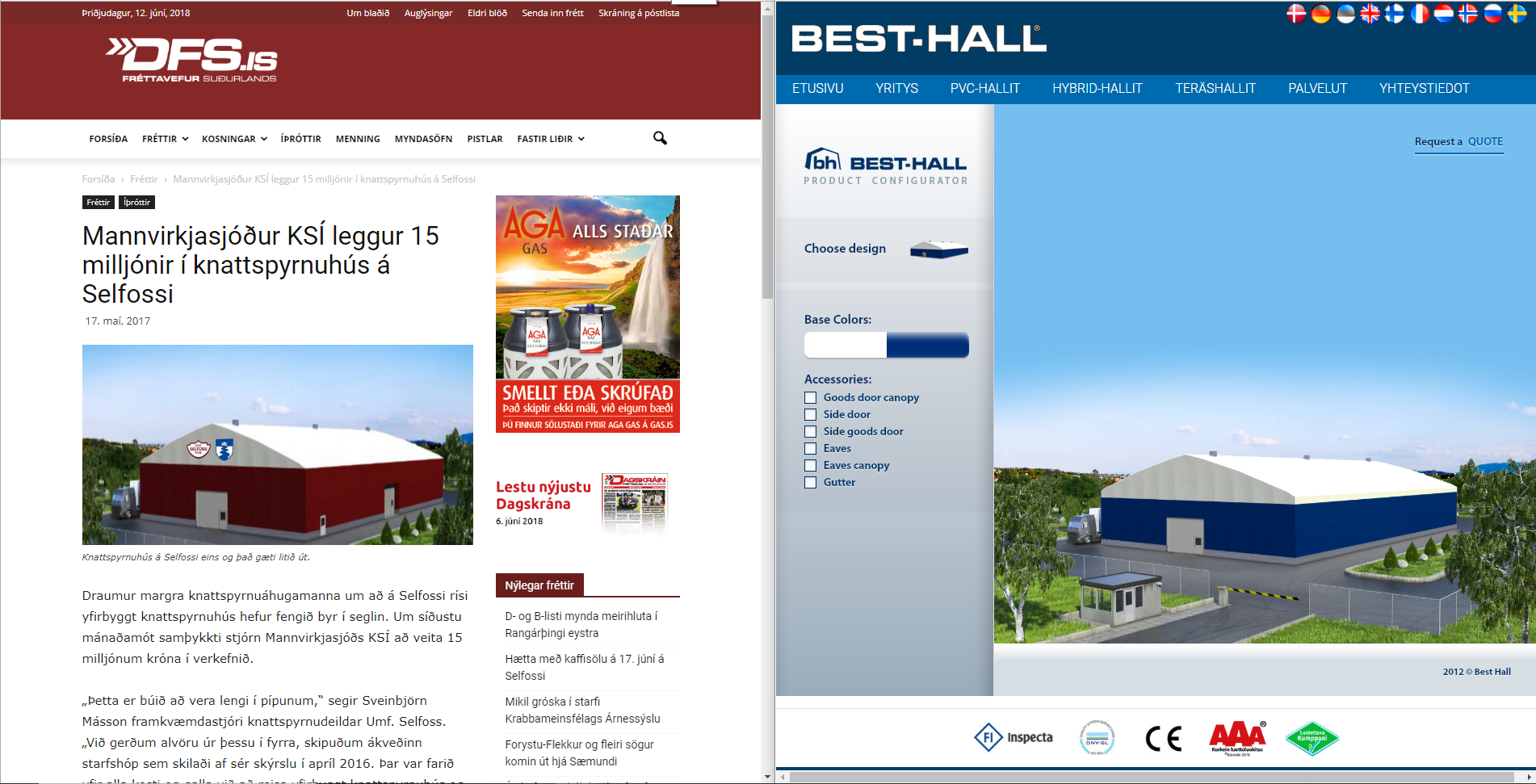Pick the blue base color swatch
1536x784 pixels.
tap(927, 346)
